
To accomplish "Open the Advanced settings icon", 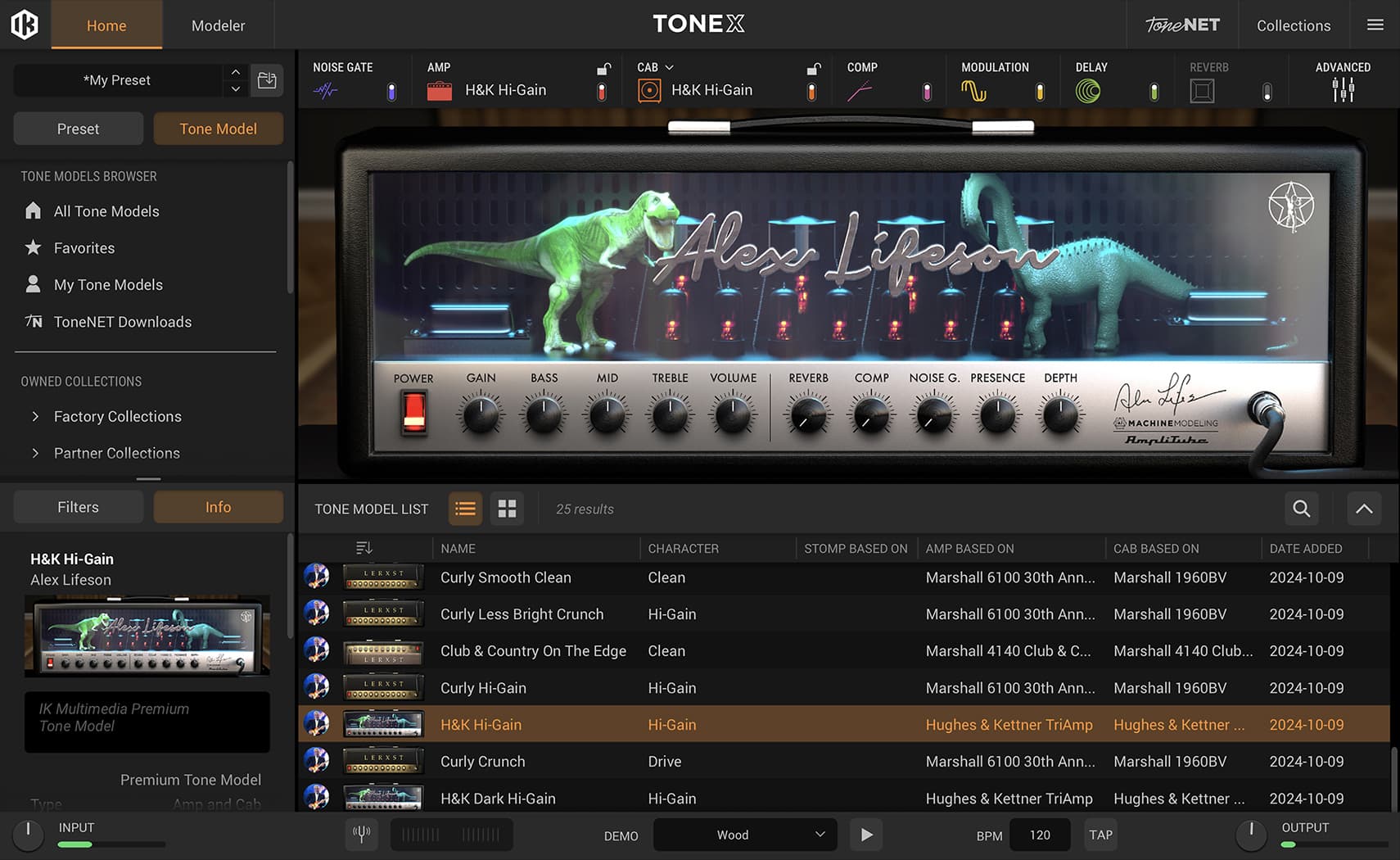I will point(1342,90).
